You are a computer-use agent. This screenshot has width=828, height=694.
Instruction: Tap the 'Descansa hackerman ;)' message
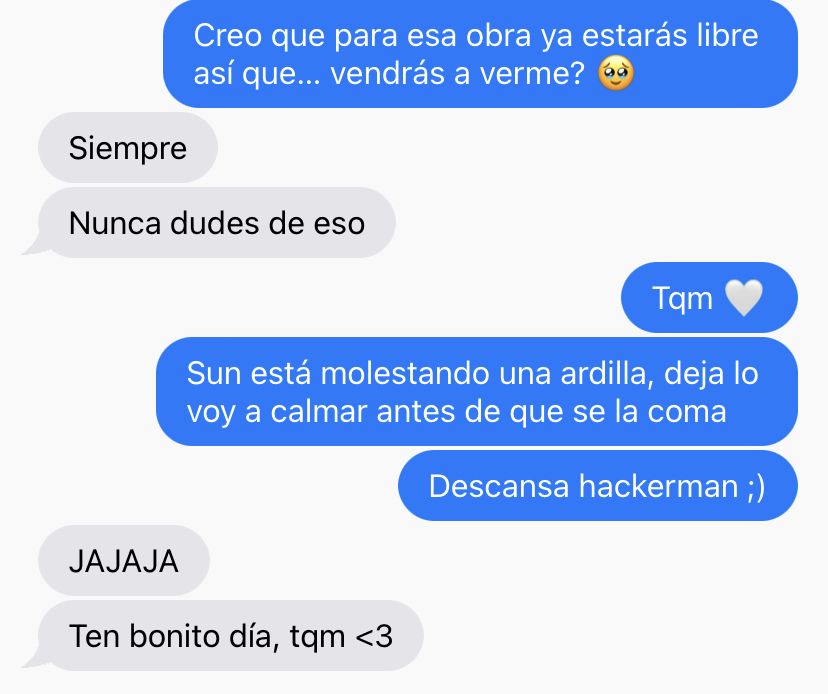point(597,485)
